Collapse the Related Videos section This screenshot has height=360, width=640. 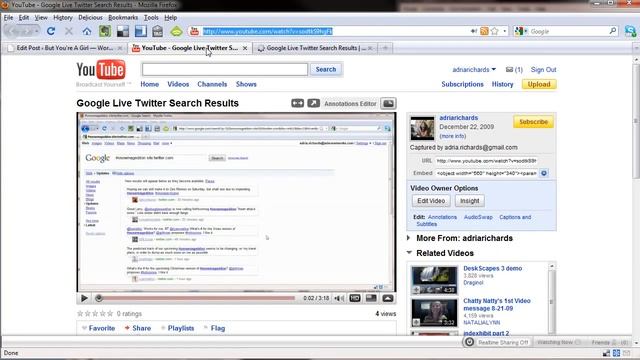pyautogui.click(x=409, y=253)
